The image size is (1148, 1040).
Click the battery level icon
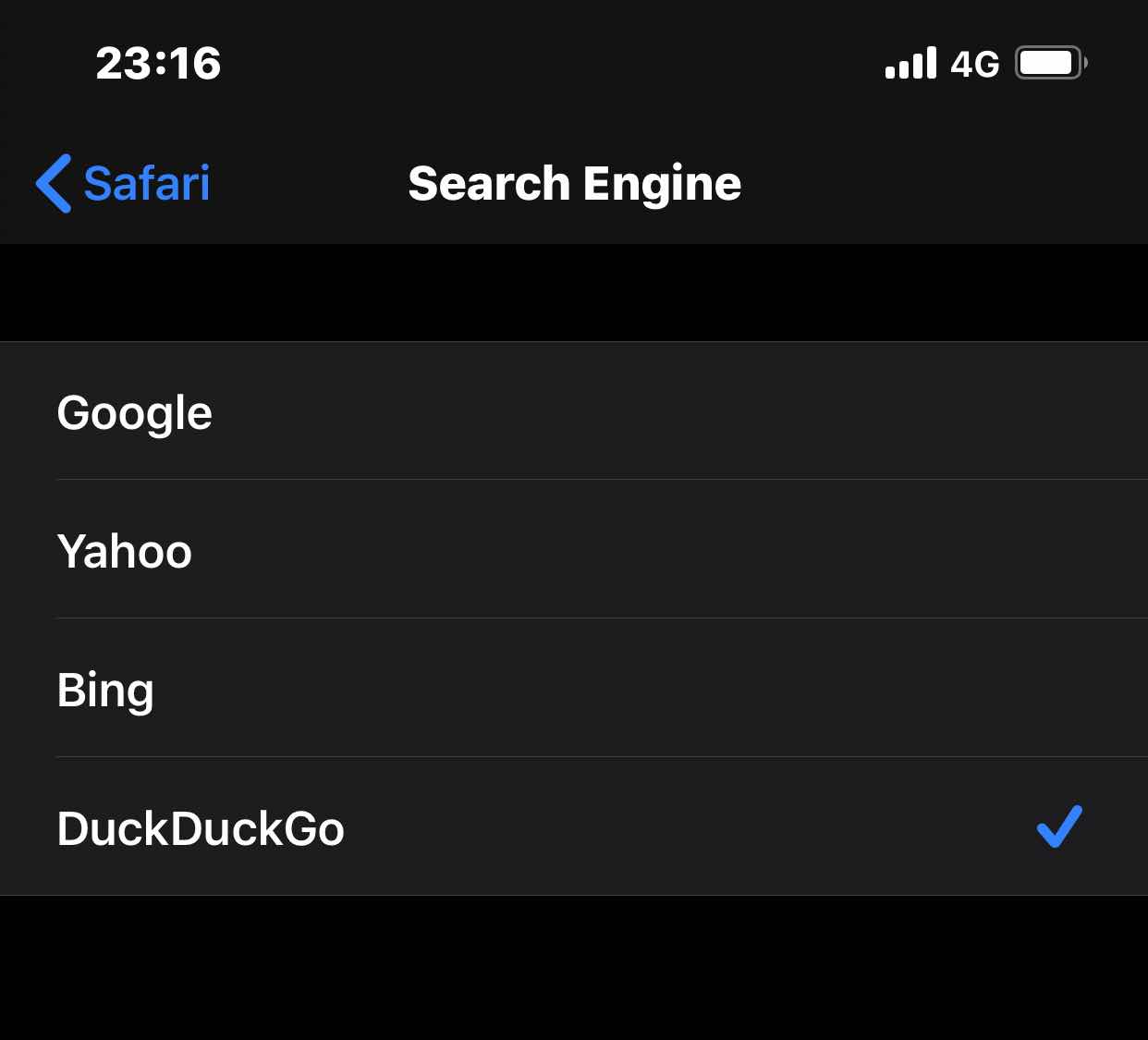tap(1051, 63)
